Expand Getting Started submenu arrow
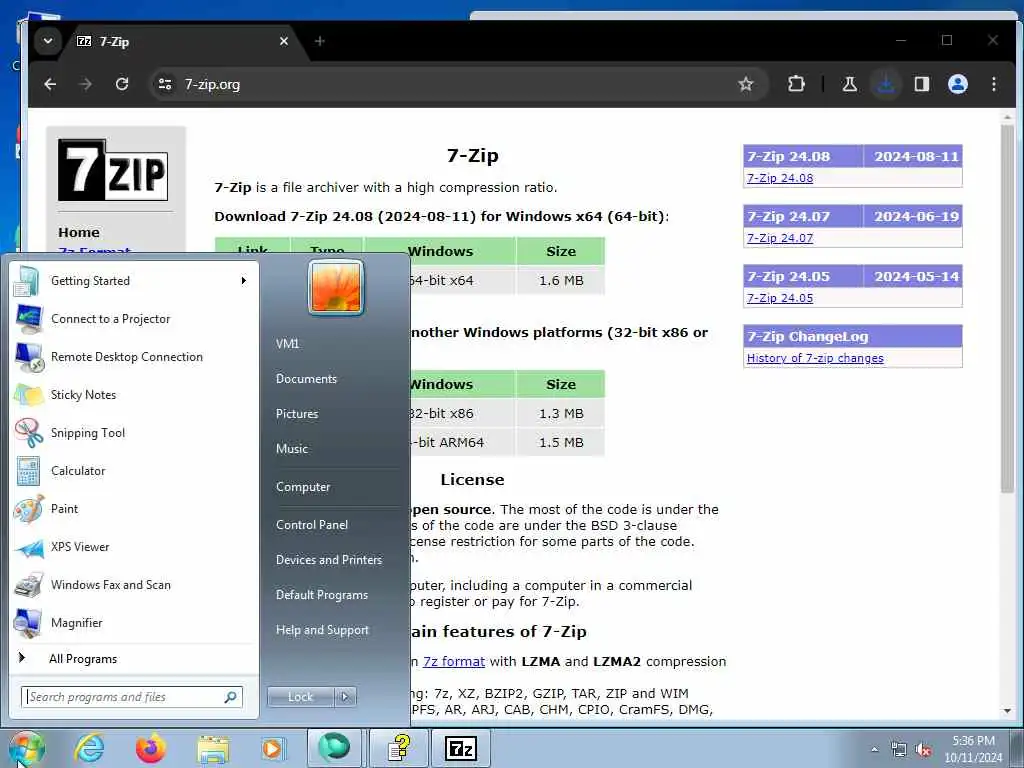 [244, 281]
